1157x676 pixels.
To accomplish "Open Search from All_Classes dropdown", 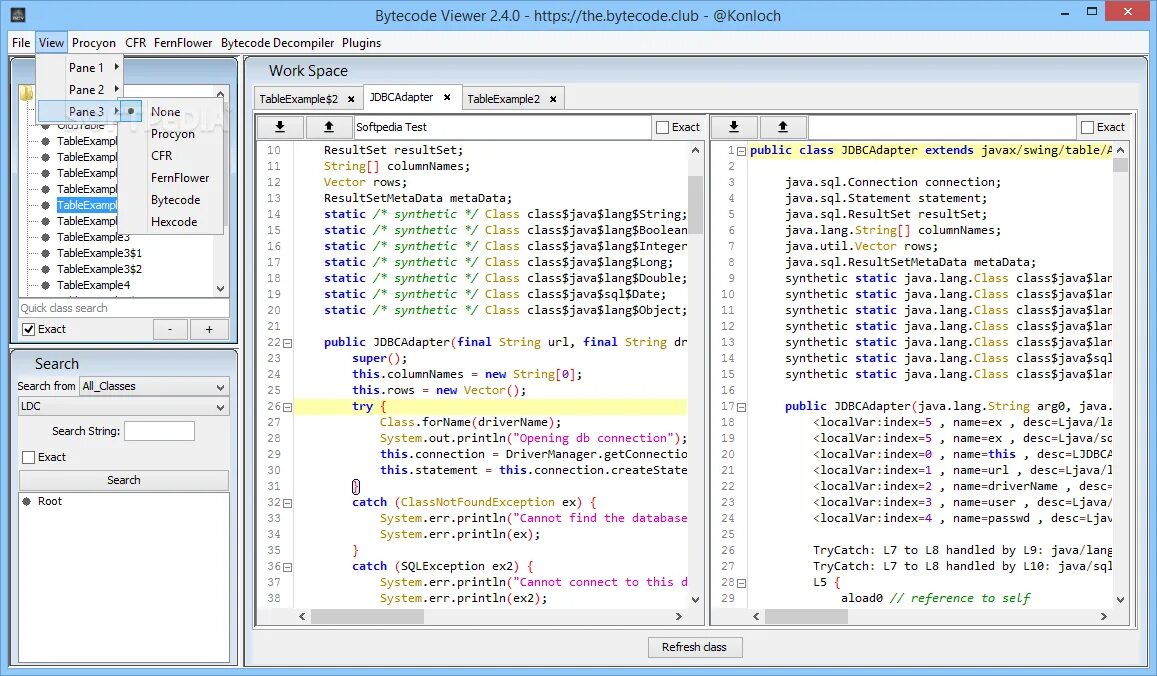I will coord(154,386).
